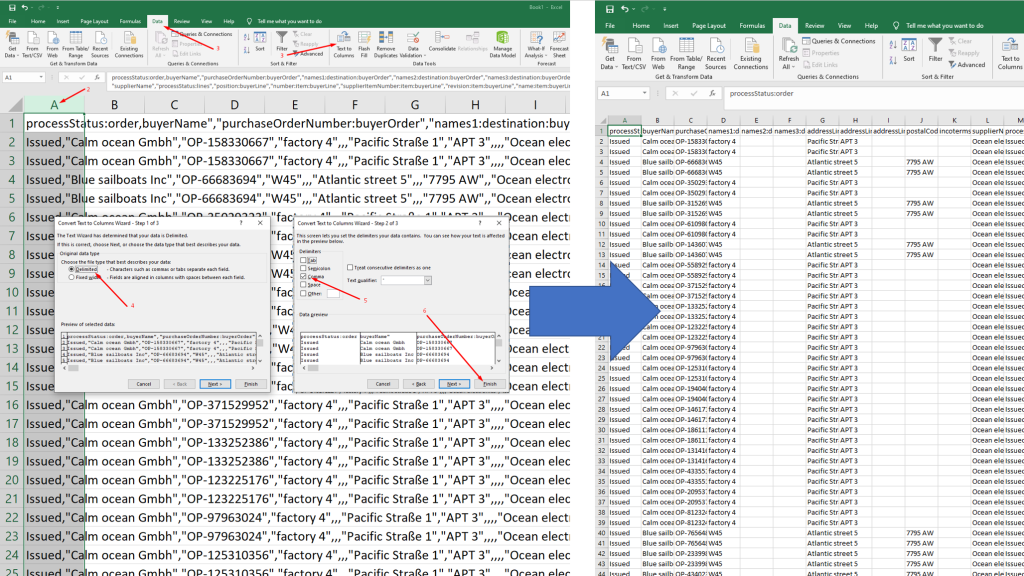
Task: Open Existing Connections in right Excel window
Action: [x=750, y=54]
